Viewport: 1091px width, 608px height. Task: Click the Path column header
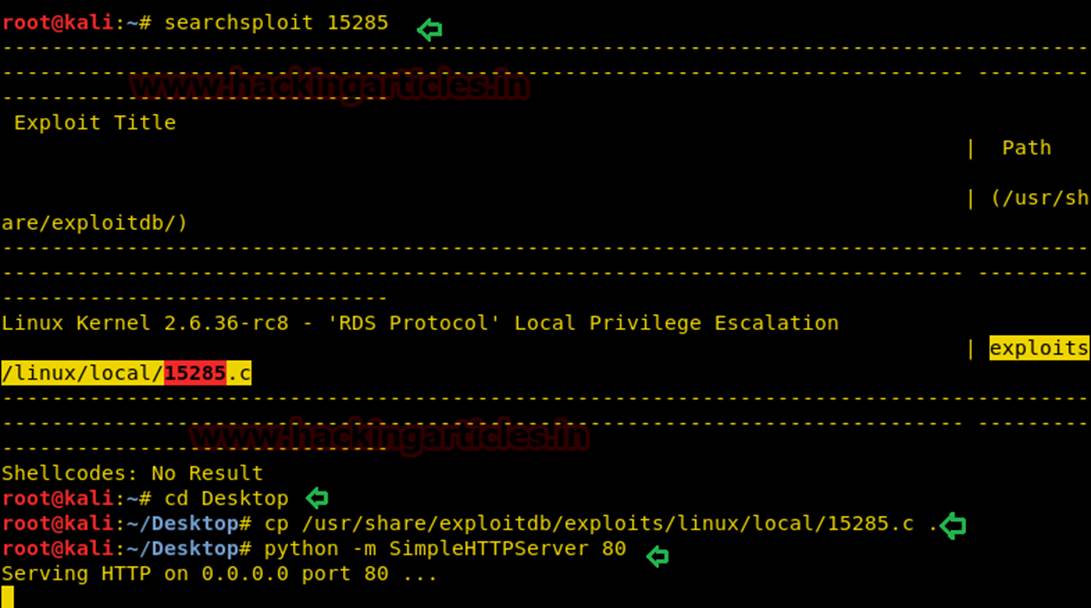pos(1026,148)
